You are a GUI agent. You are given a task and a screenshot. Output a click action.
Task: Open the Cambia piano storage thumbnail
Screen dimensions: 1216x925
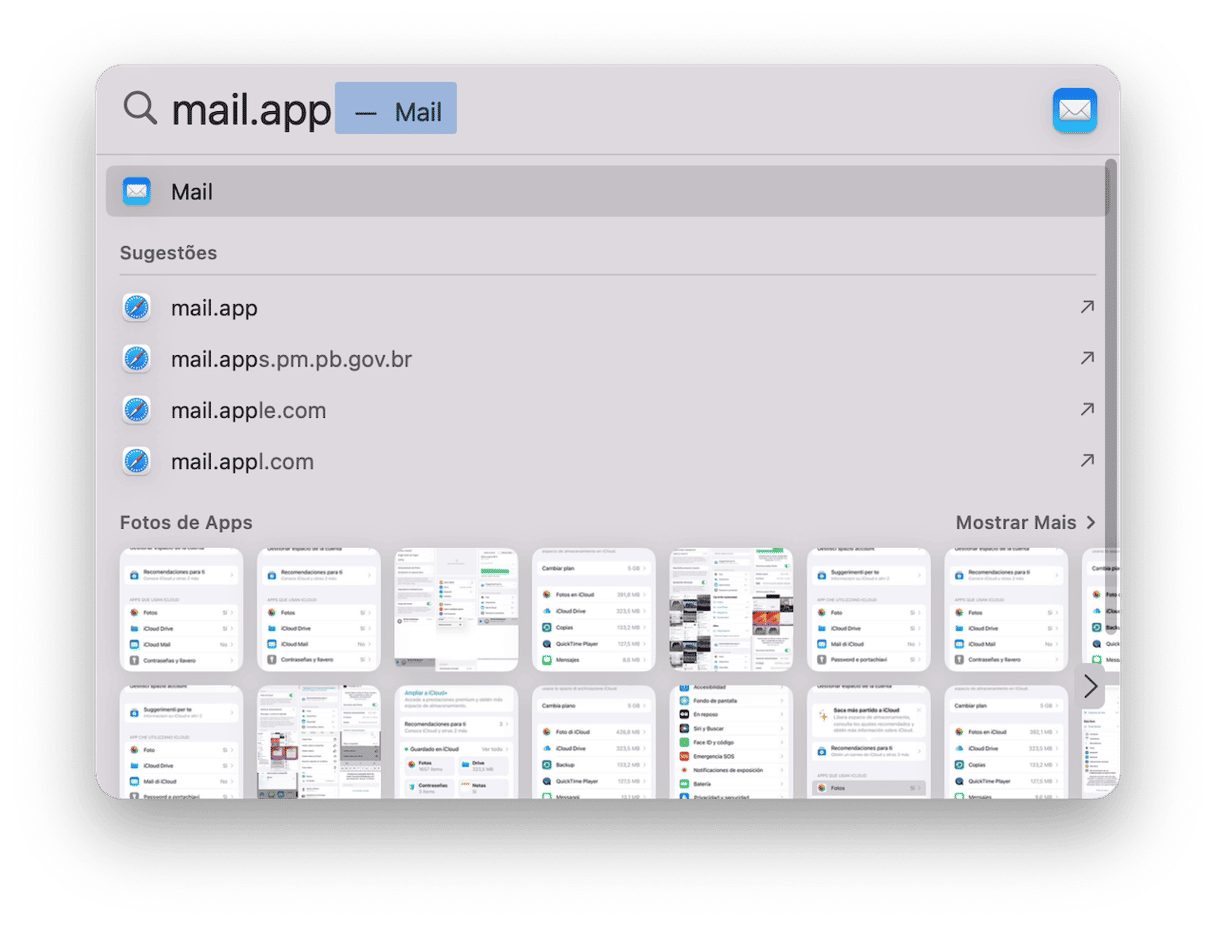pyautogui.click(x=594, y=741)
